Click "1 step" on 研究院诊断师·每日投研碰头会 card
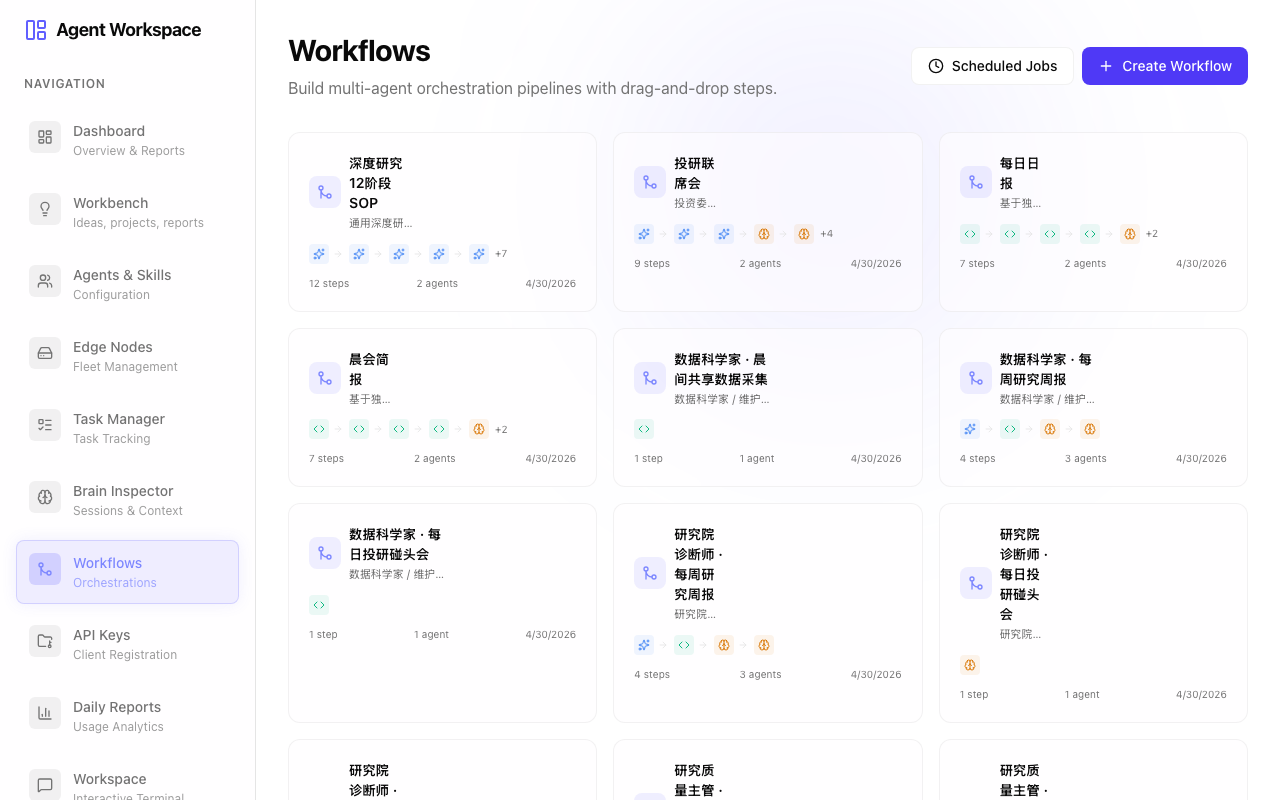 click(974, 695)
